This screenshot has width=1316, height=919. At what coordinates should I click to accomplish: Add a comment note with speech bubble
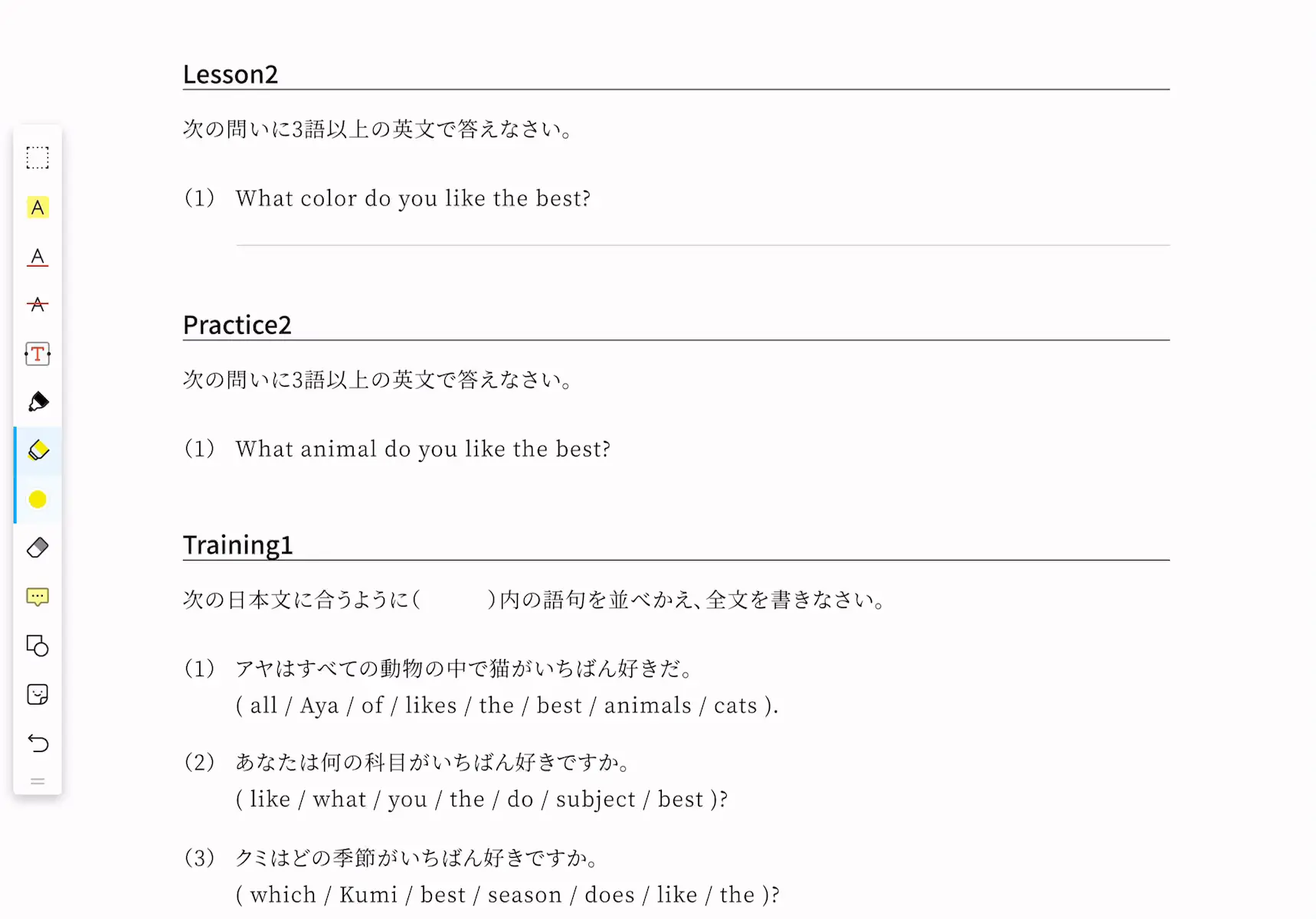38,597
